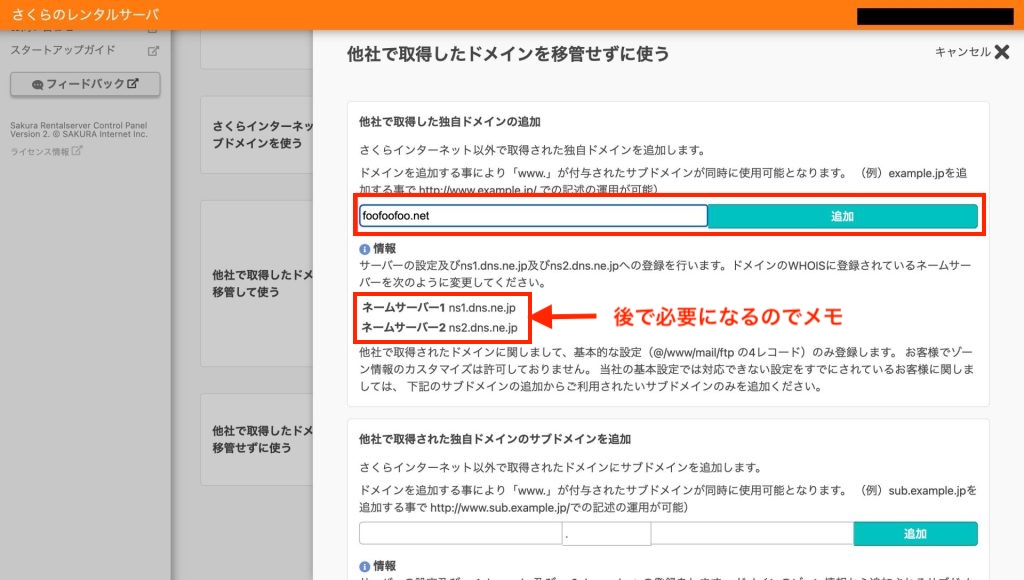Click external link icon beside スタートアップガイド
Image resolution: width=1024 pixels, height=580 pixels.
tap(153, 50)
